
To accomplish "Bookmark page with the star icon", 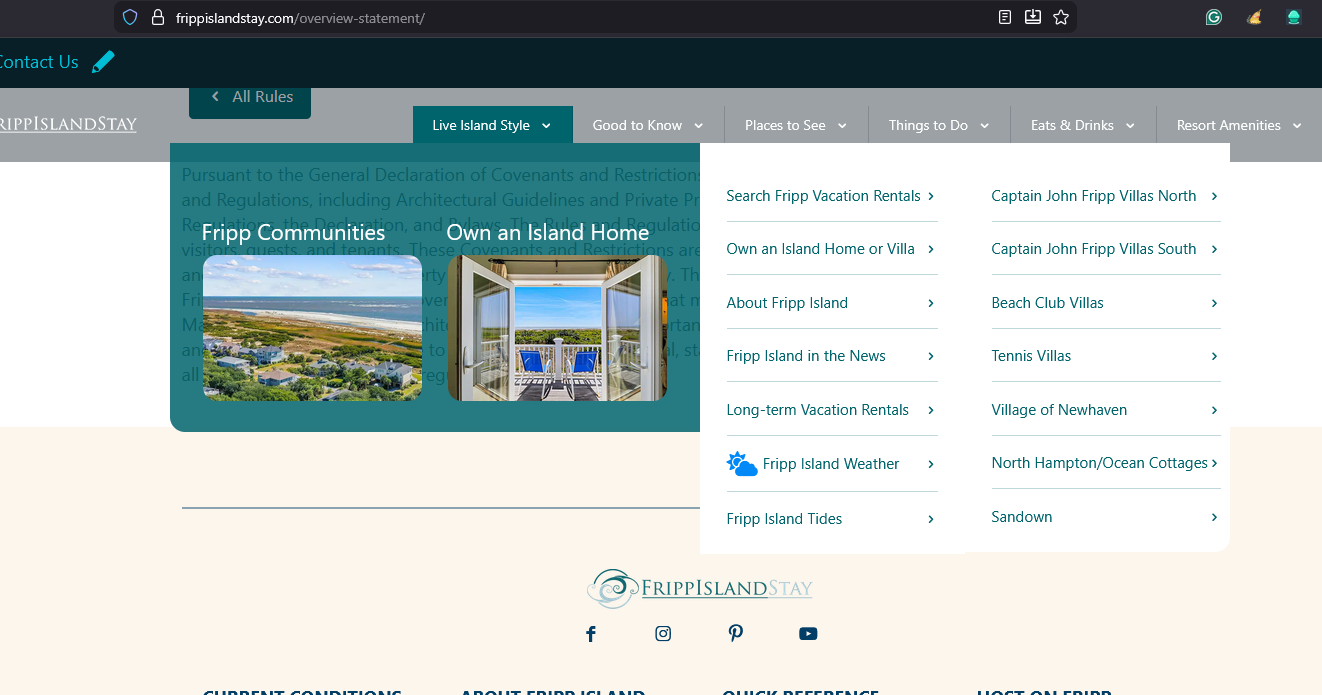I will pyautogui.click(x=1061, y=17).
